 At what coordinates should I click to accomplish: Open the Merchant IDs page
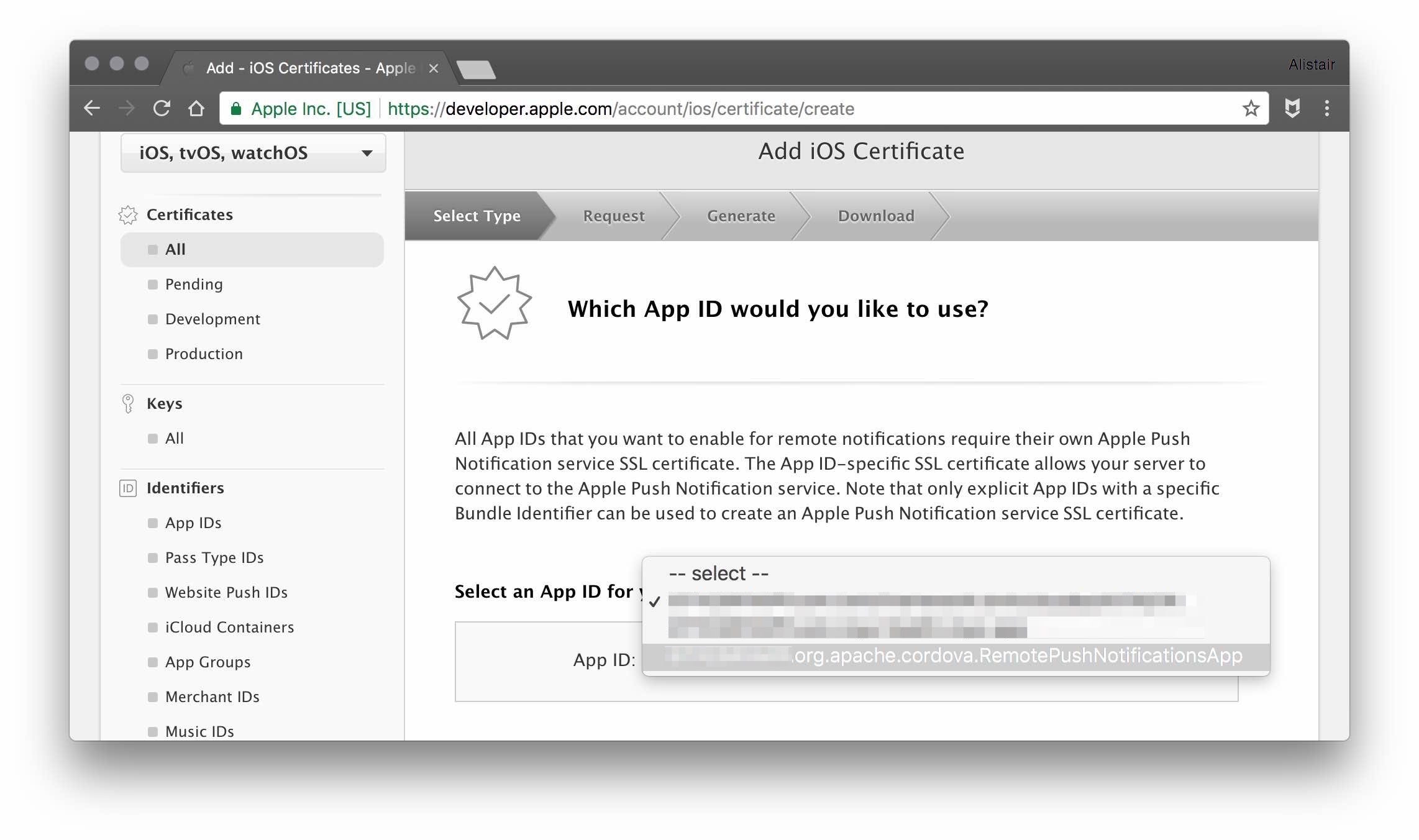pyautogui.click(x=212, y=696)
